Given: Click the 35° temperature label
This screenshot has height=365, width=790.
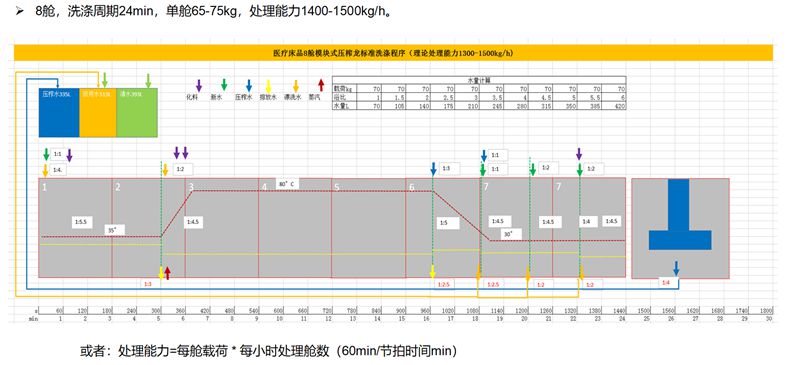Looking at the screenshot, I should (114, 230).
